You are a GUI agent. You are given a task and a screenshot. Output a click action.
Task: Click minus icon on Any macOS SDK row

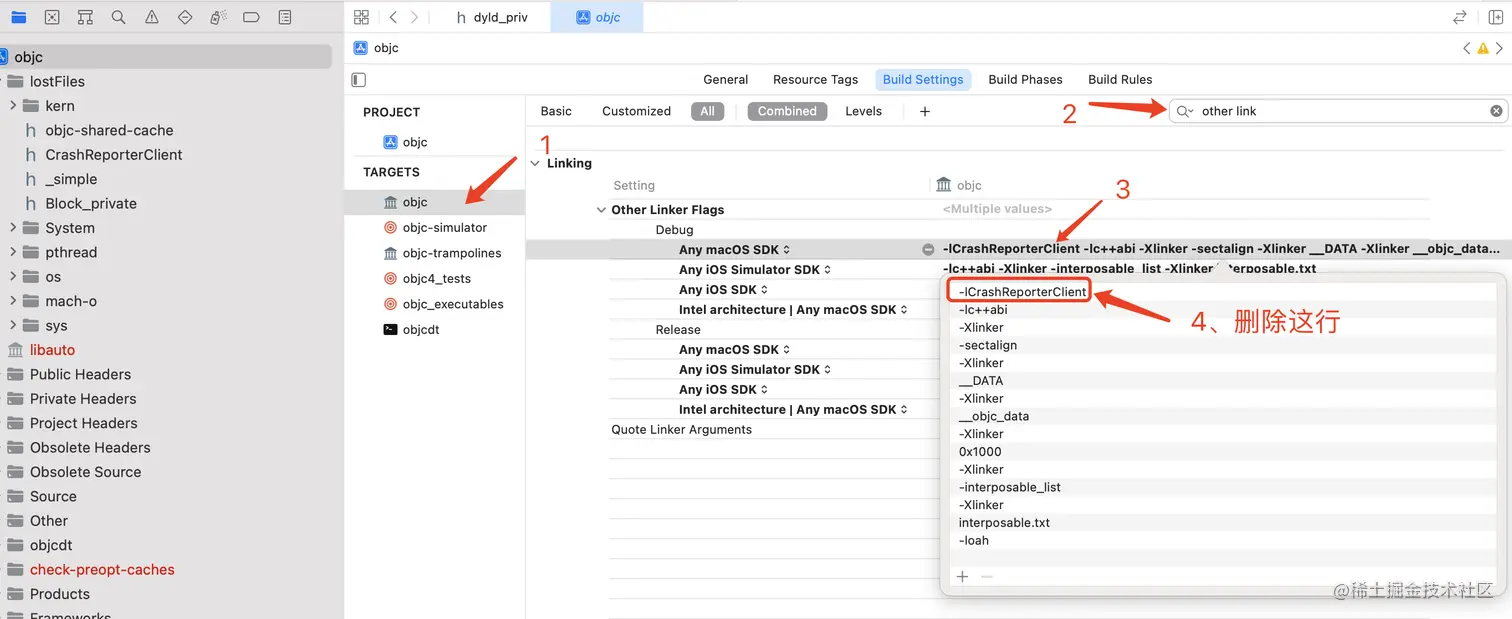928,249
